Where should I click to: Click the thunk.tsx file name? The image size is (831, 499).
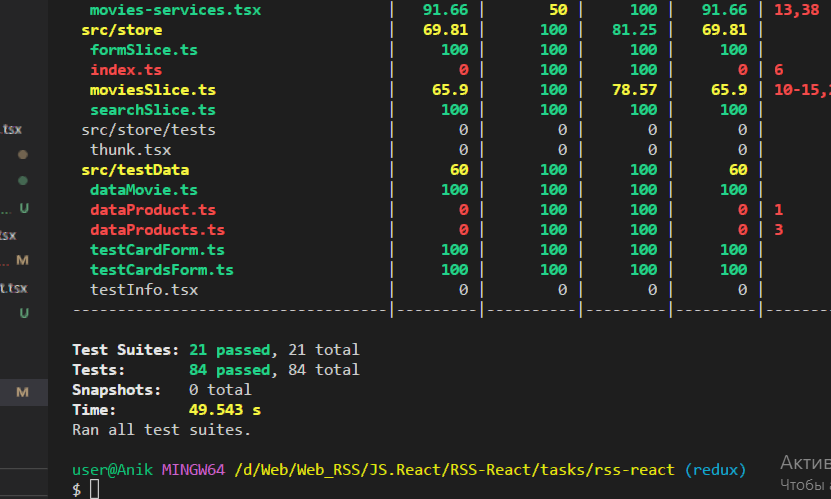tap(130, 150)
